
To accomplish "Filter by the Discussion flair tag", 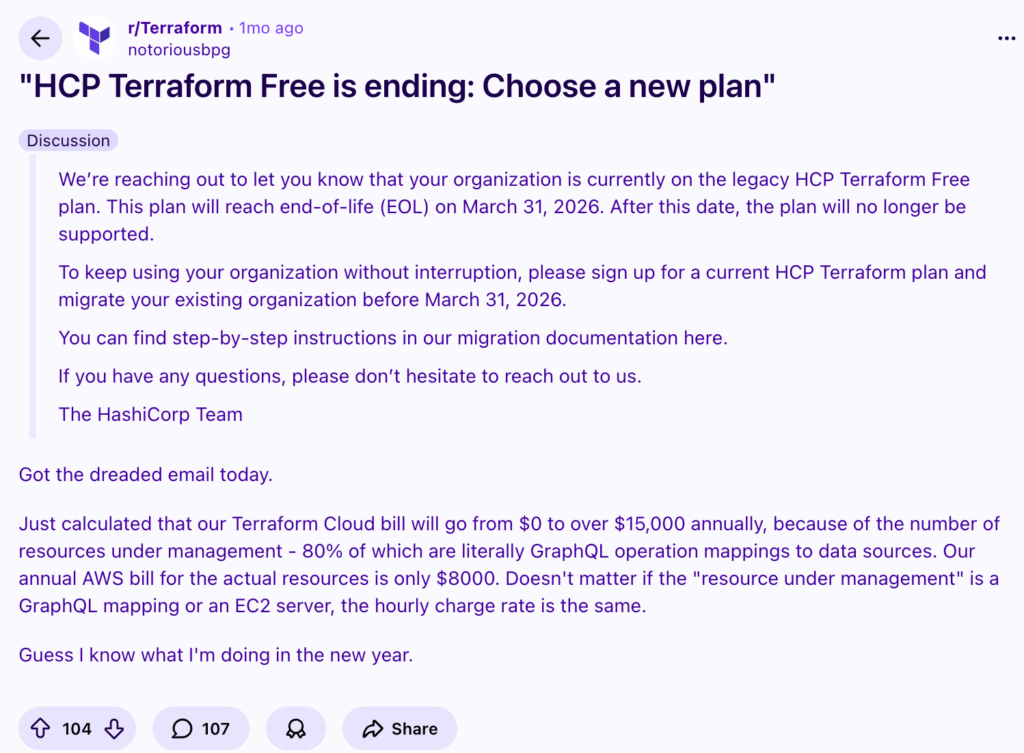I will (68, 141).
